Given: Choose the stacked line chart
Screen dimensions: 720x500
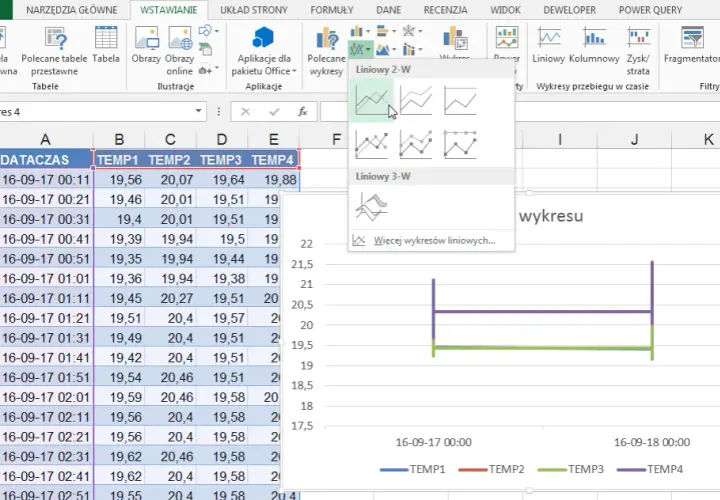Looking at the screenshot, I should [416, 101].
